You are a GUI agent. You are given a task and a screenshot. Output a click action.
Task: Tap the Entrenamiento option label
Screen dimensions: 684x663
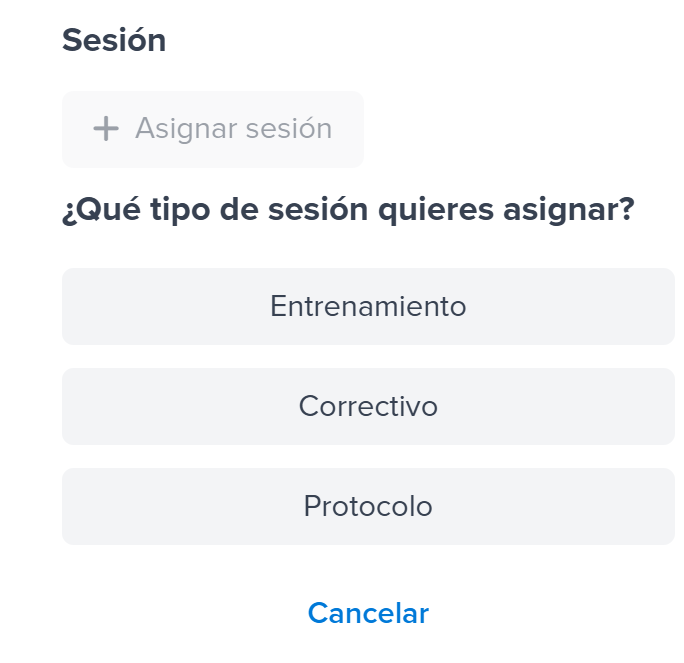tap(368, 306)
